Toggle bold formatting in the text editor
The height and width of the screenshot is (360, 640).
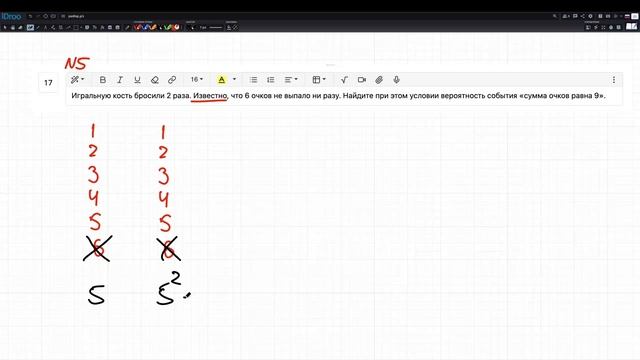point(103,80)
